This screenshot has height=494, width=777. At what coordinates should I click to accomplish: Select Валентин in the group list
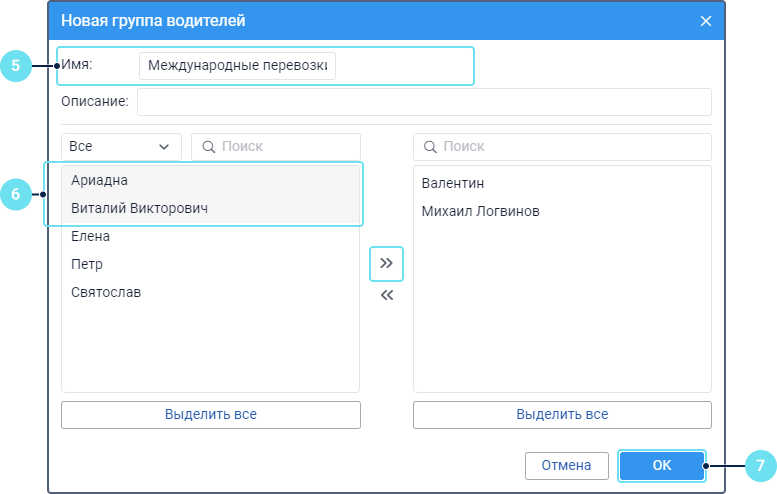(x=453, y=184)
